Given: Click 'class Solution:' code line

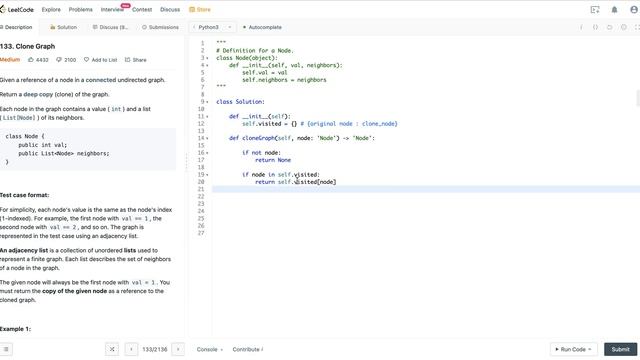Looking at the screenshot, I should tap(240, 102).
